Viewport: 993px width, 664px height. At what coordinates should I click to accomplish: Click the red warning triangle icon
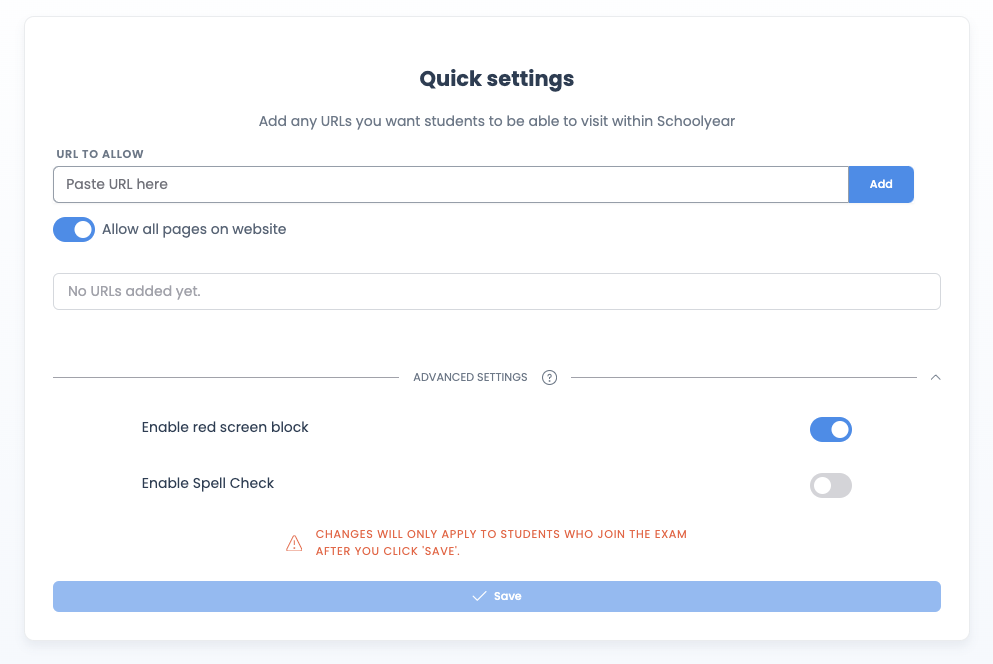point(294,543)
